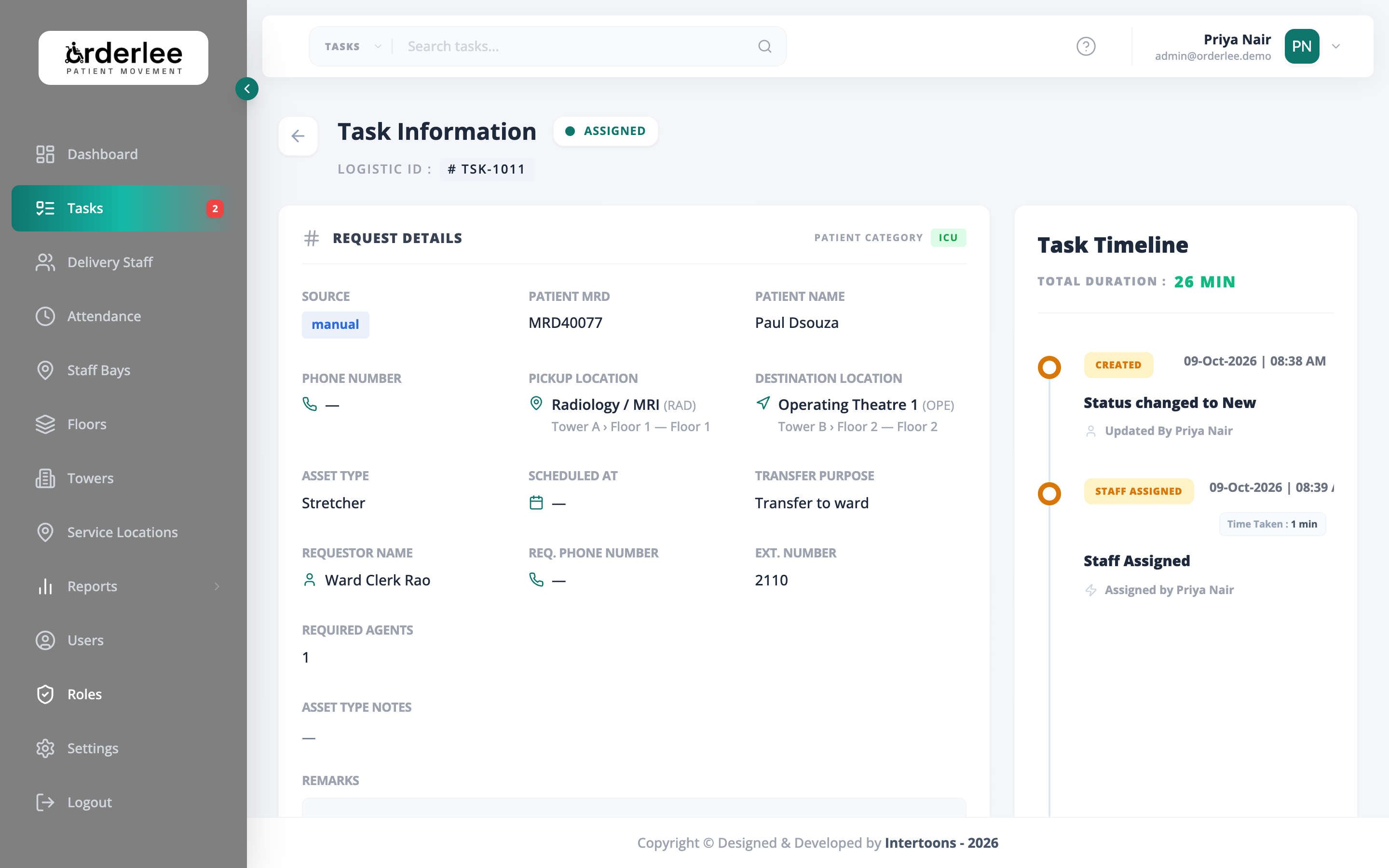This screenshot has height=868, width=1389.
Task: Expand the user account menu chevron
Action: pyautogui.click(x=1336, y=46)
